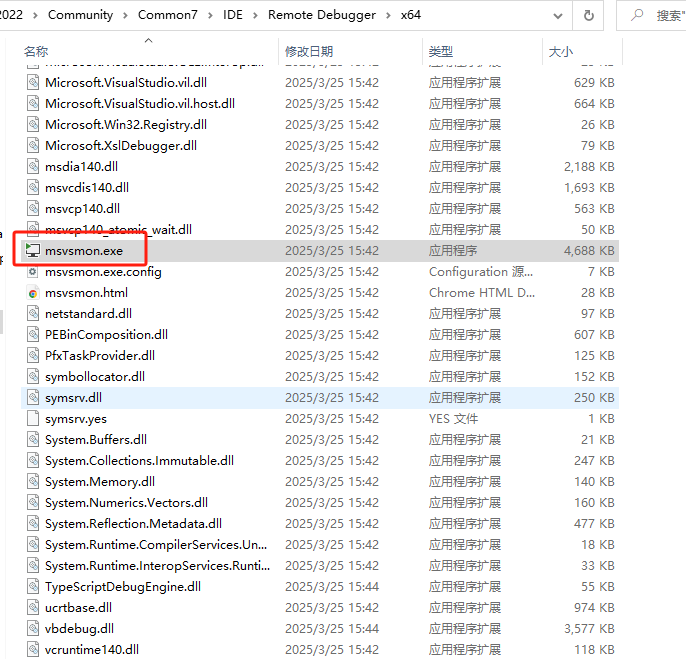This screenshot has height=659, width=686.
Task: Click the search magnifier icon
Action: pos(637,15)
